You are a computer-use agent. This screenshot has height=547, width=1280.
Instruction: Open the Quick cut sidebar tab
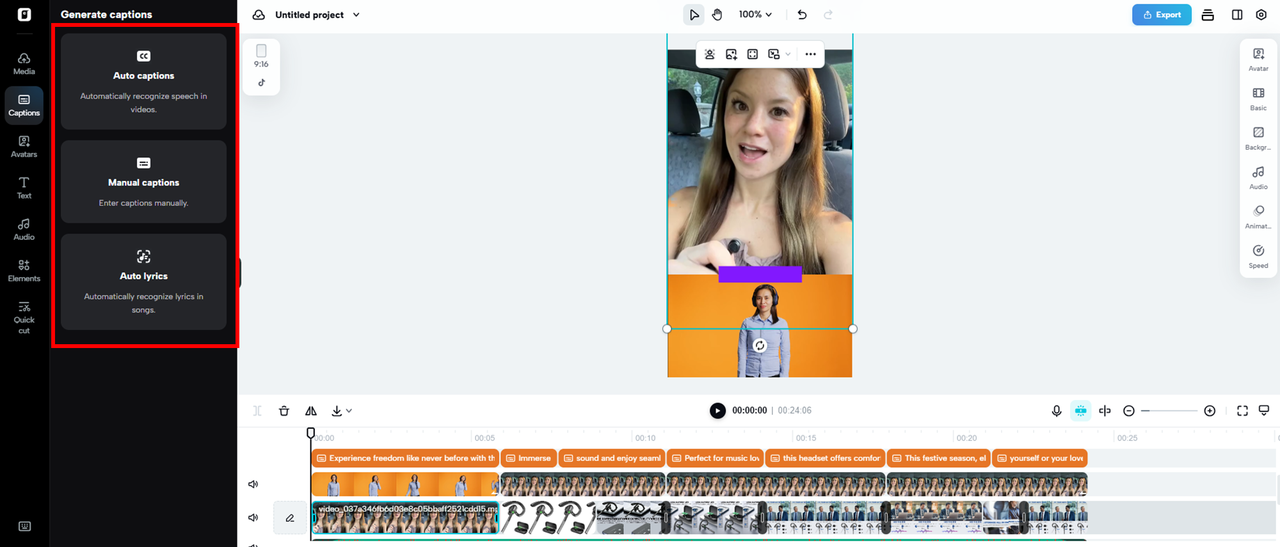[24, 317]
